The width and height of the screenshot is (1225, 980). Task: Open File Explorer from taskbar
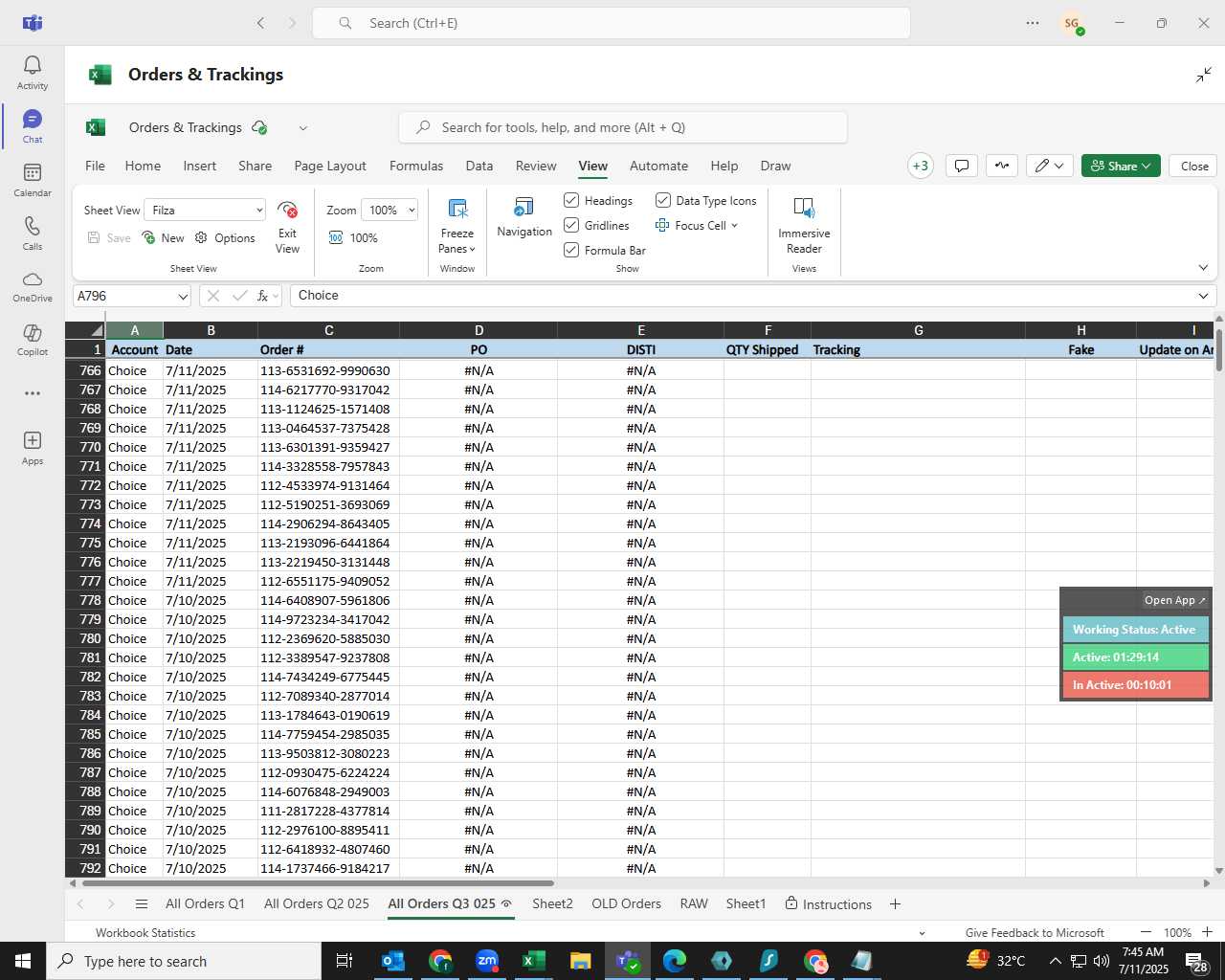[x=581, y=961]
